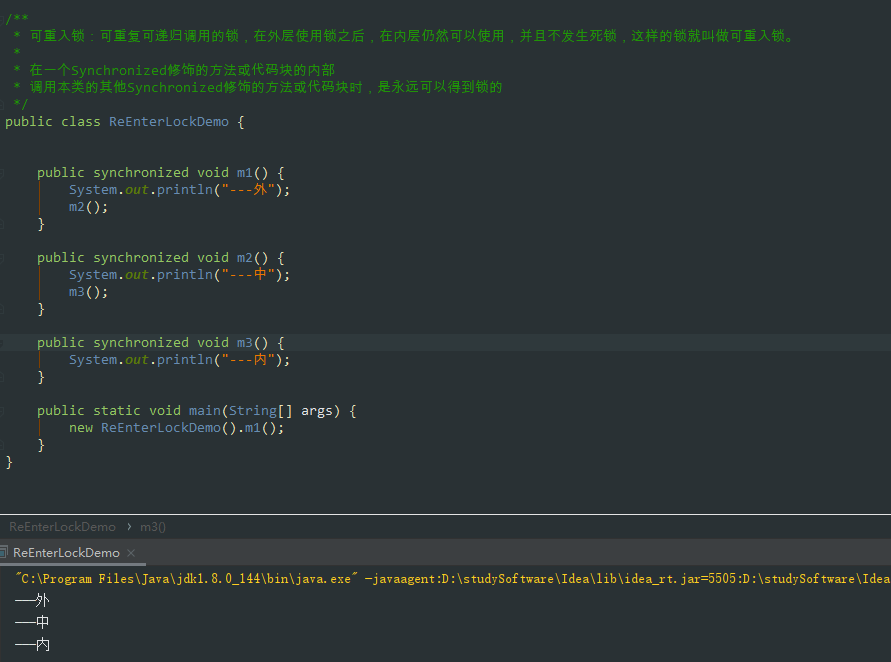Click console output line ending with 内
The width and height of the screenshot is (891, 662).
click(32, 644)
